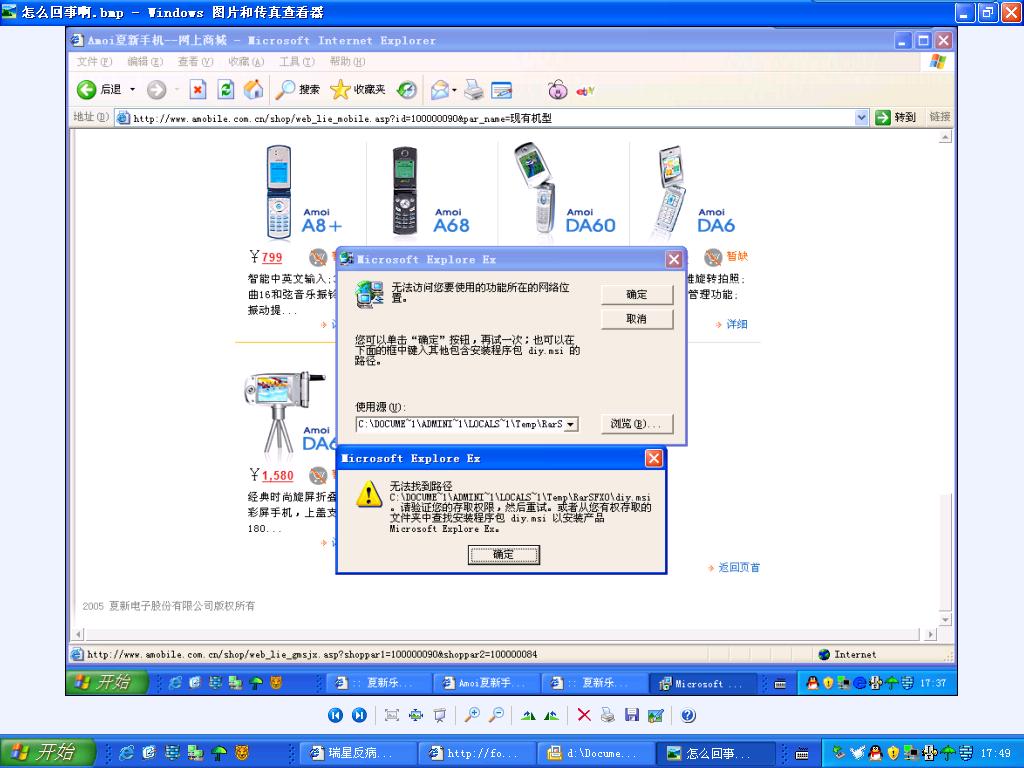Expand the 使用源 path combo box arrow

point(570,424)
